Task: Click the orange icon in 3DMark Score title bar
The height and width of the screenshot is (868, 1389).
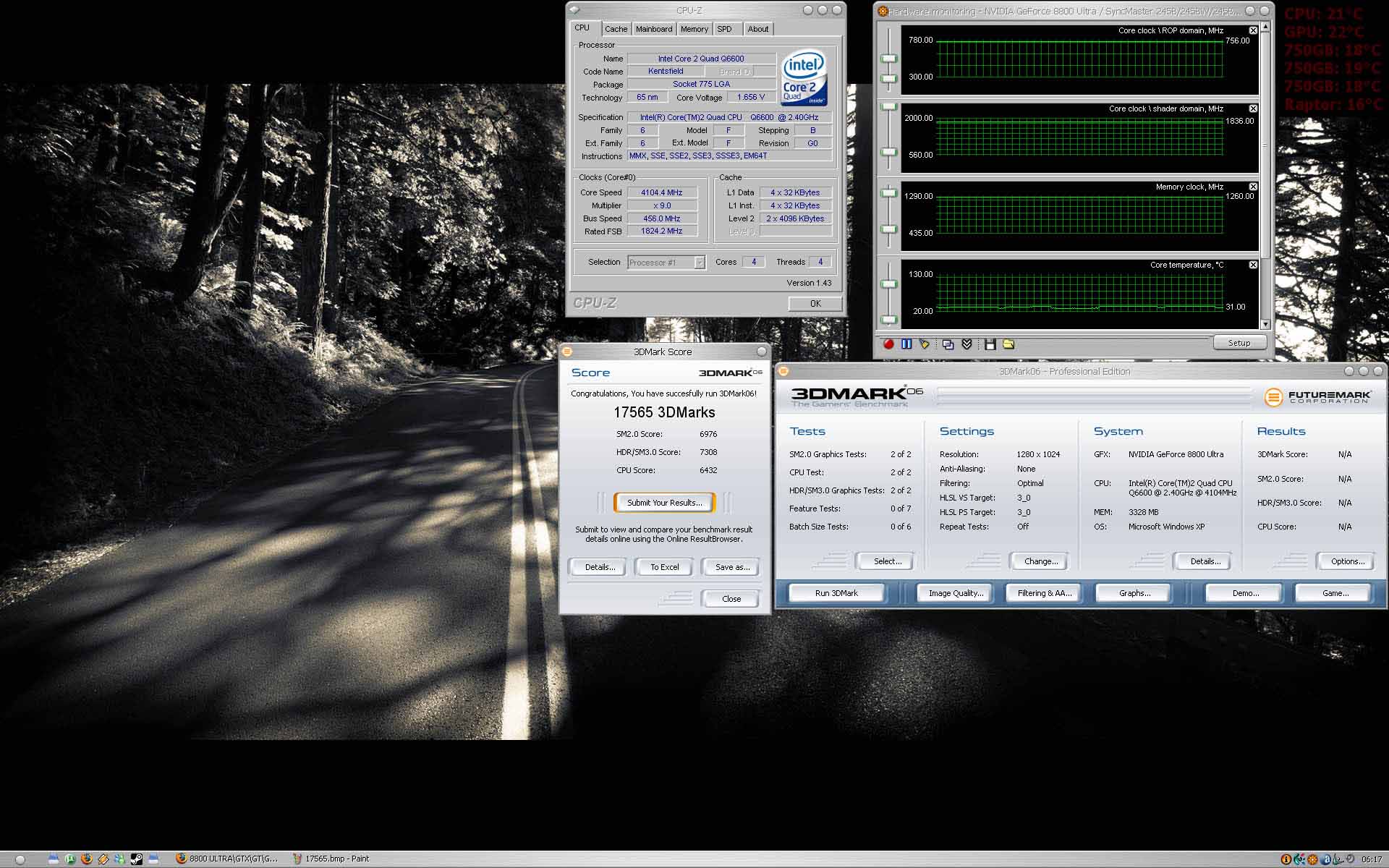Action: point(567,352)
